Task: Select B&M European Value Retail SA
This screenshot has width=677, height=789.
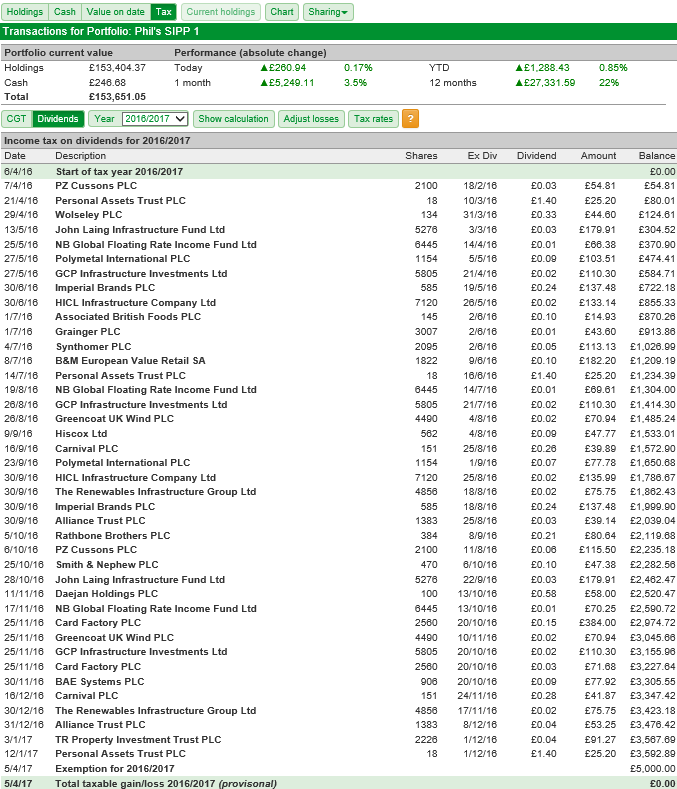Action: 130,361
